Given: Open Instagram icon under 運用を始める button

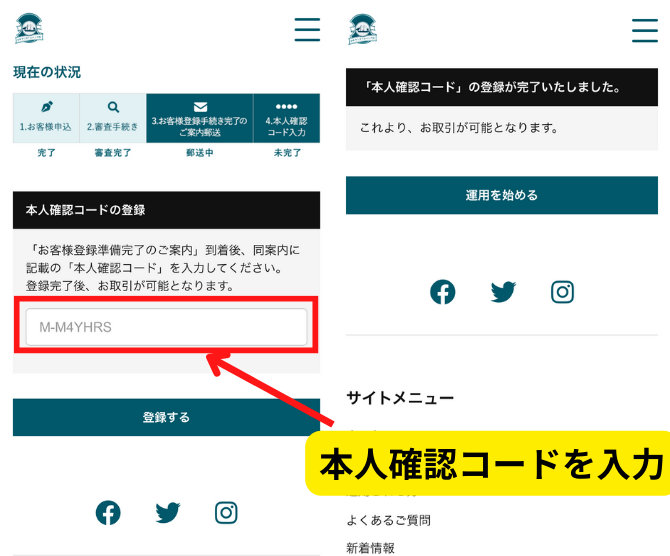Looking at the screenshot, I should tap(563, 292).
